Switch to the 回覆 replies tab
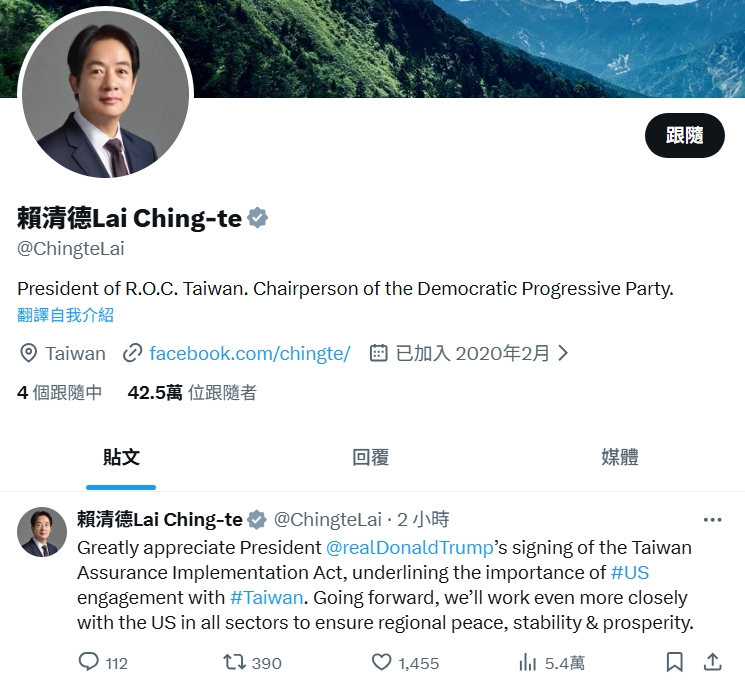This screenshot has width=745, height=682. click(371, 457)
